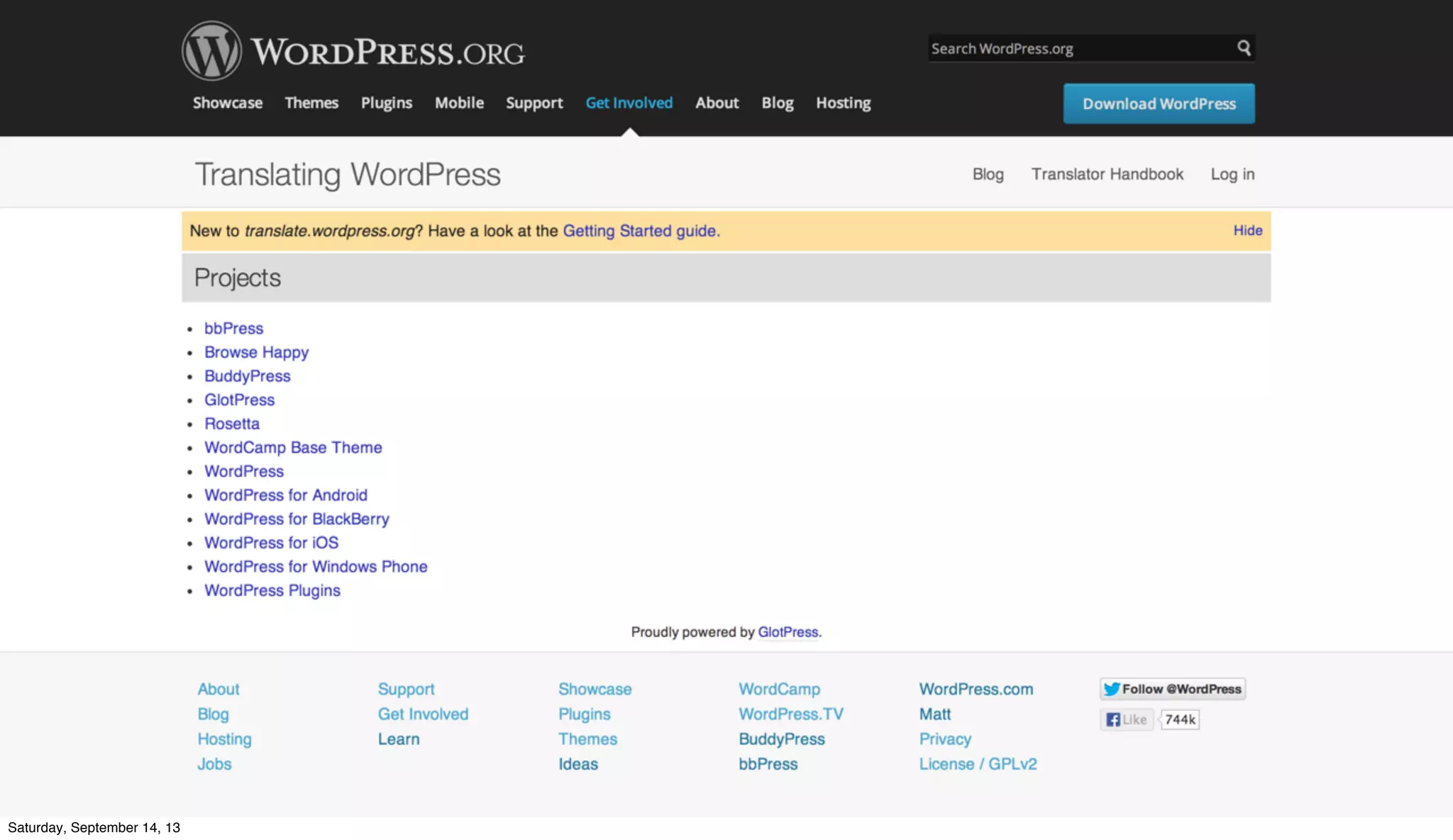Viewport: 1453px width, 840px height.
Task: Select the WordPress for Android project
Action: tap(286, 495)
